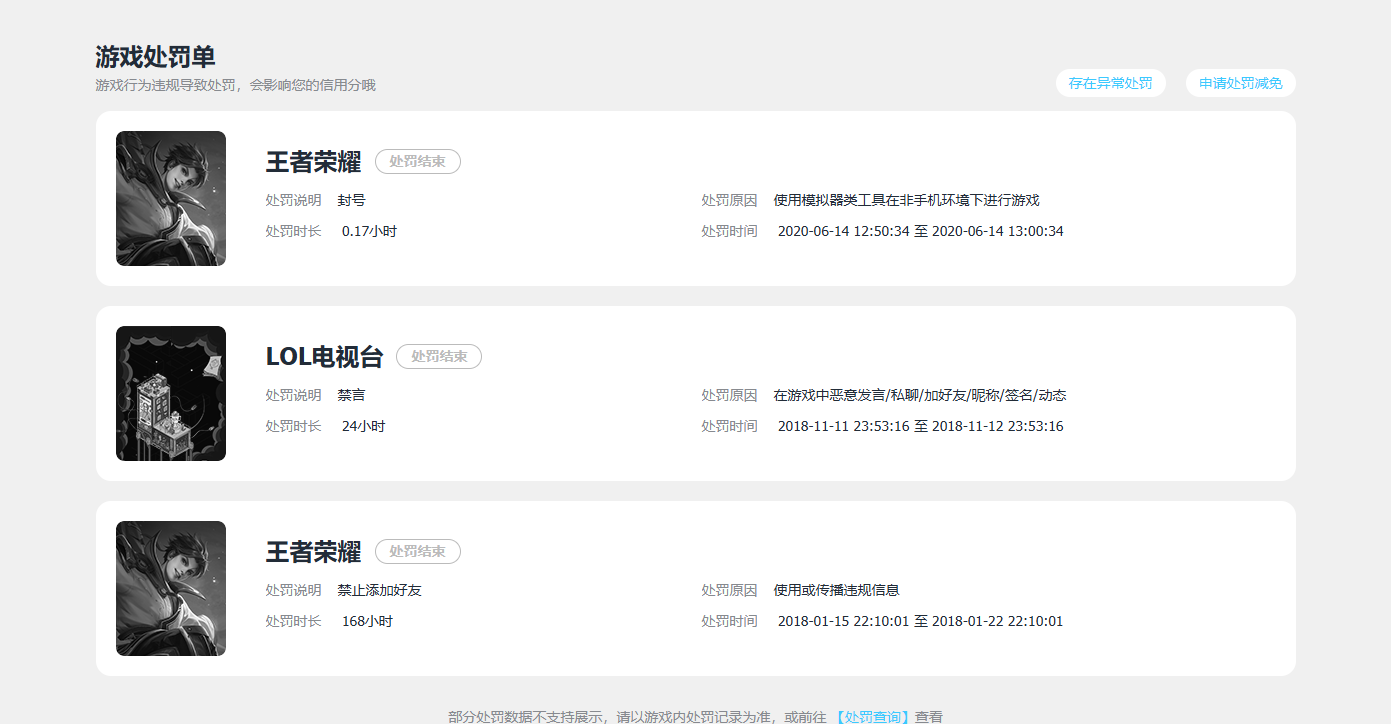Click the 处罚时长 label beside 0.17小时
The height and width of the screenshot is (724, 1391).
coord(294,231)
